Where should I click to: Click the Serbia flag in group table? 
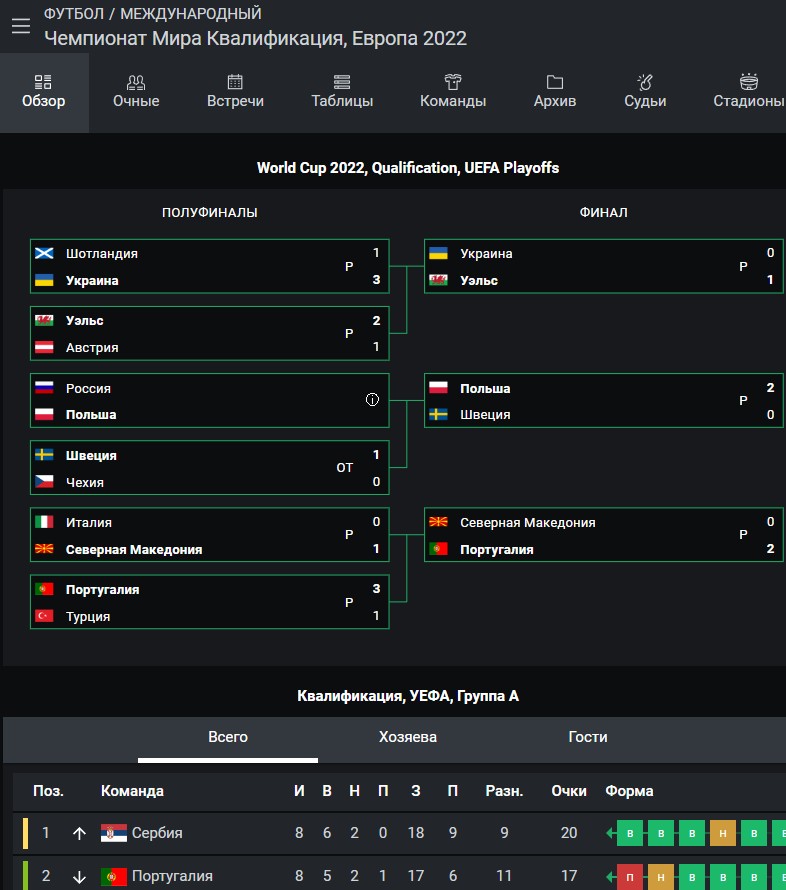[x=114, y=833]
